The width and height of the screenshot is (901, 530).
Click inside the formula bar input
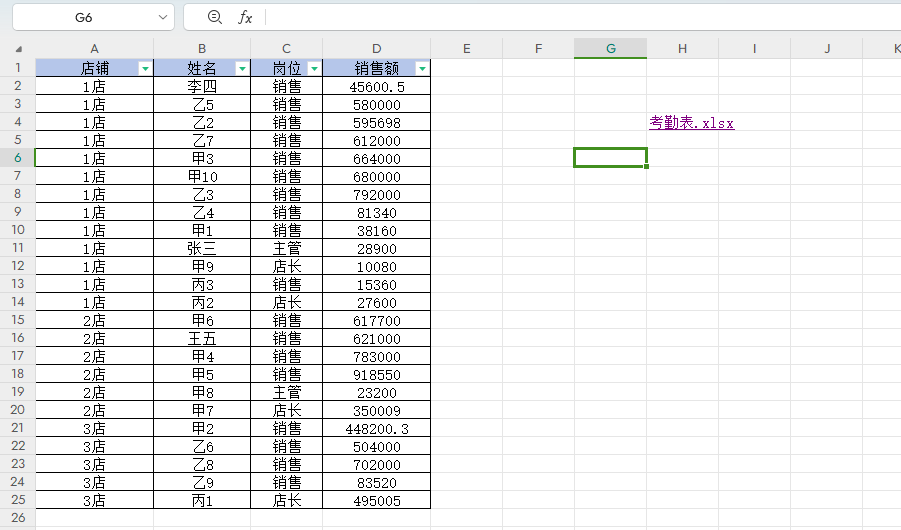coord(583,17)
